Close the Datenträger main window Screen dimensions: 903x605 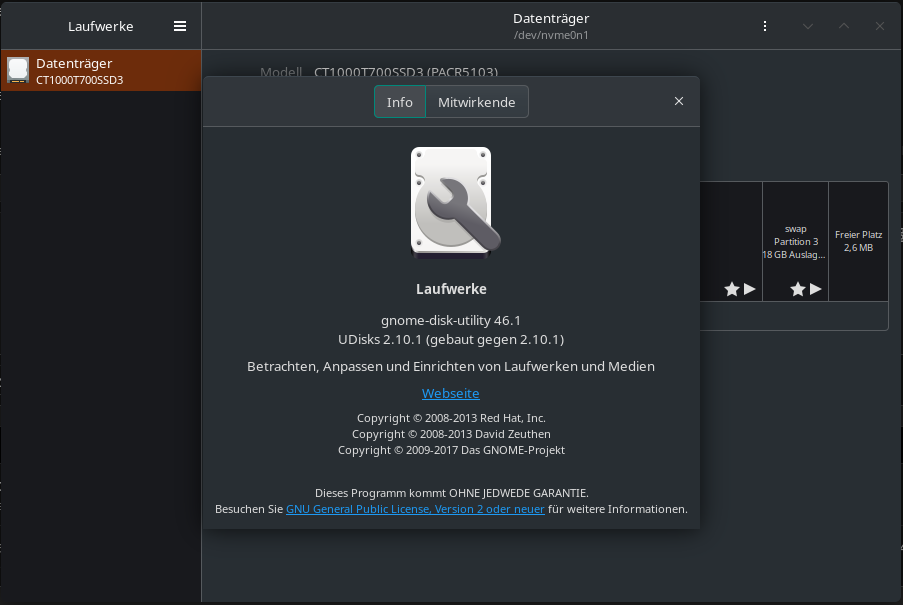(x=879, y=26)
